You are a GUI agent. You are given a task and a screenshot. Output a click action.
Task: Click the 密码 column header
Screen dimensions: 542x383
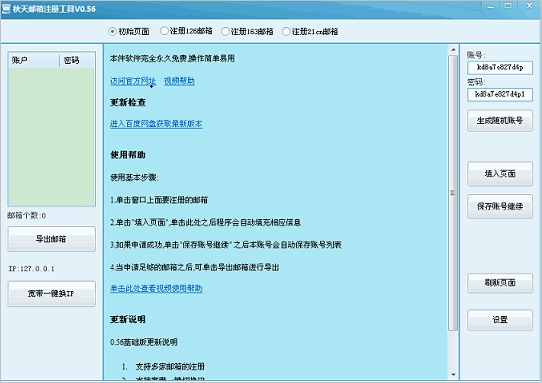pyautogui.click(x=77, y=60)
